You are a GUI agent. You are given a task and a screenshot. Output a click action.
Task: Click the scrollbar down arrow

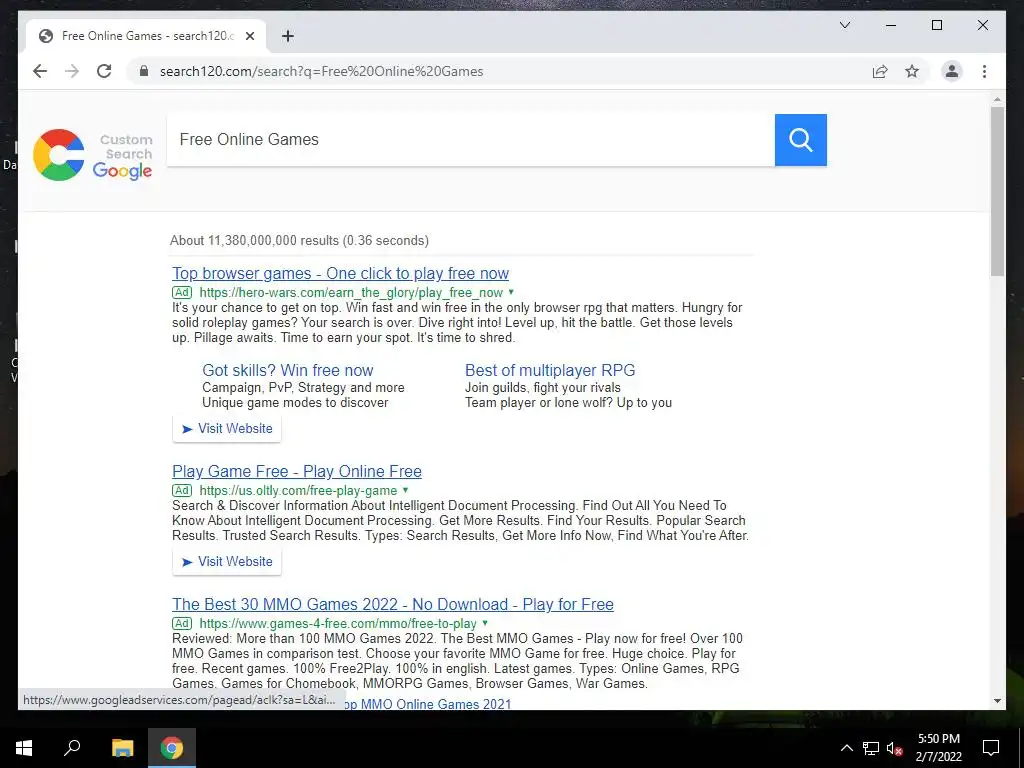click(x=997, y=701)
